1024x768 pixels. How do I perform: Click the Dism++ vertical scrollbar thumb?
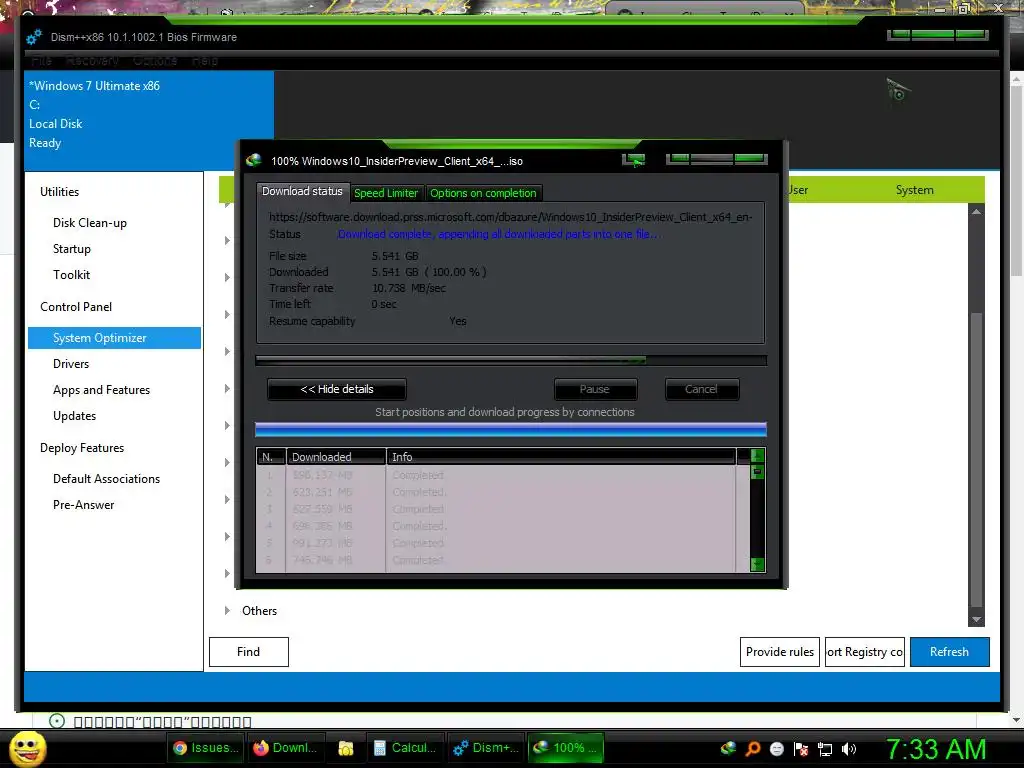point(976,460)
